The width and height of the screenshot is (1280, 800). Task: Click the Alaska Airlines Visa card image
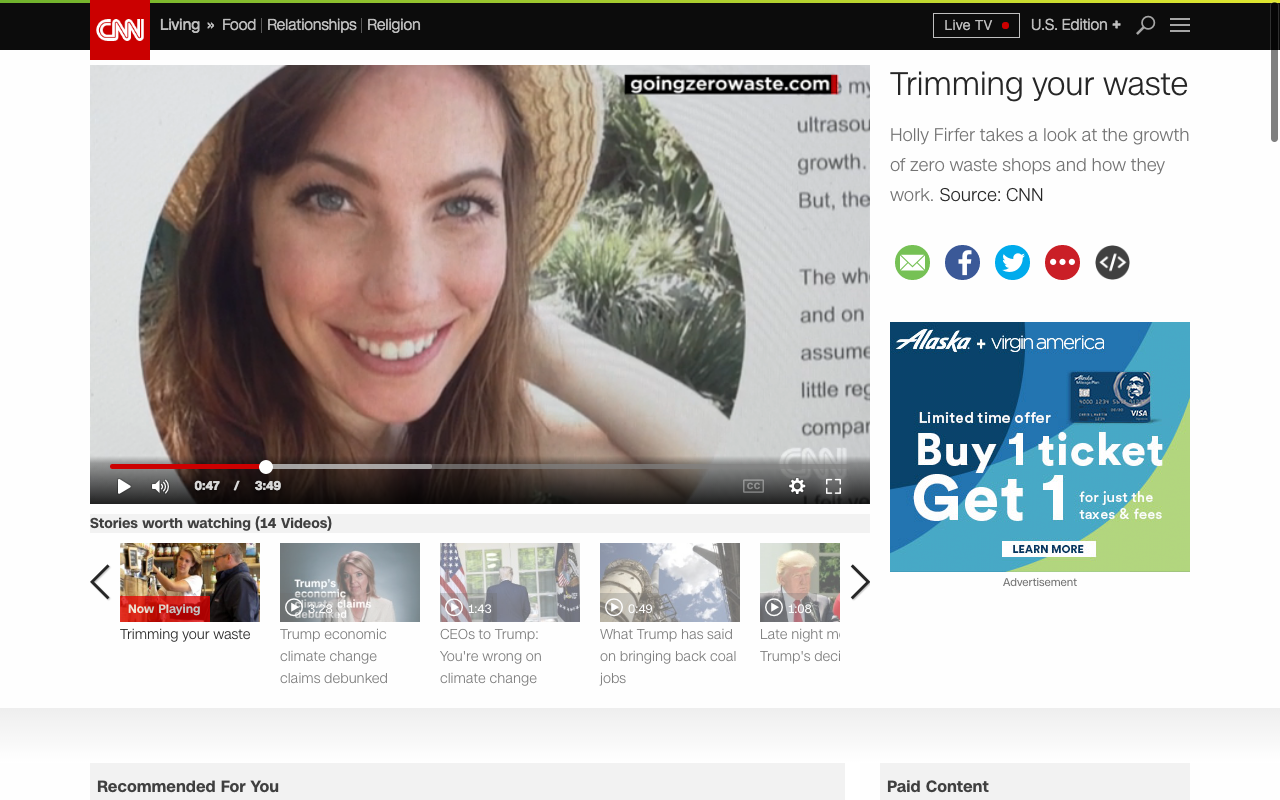coord(1110,397)
